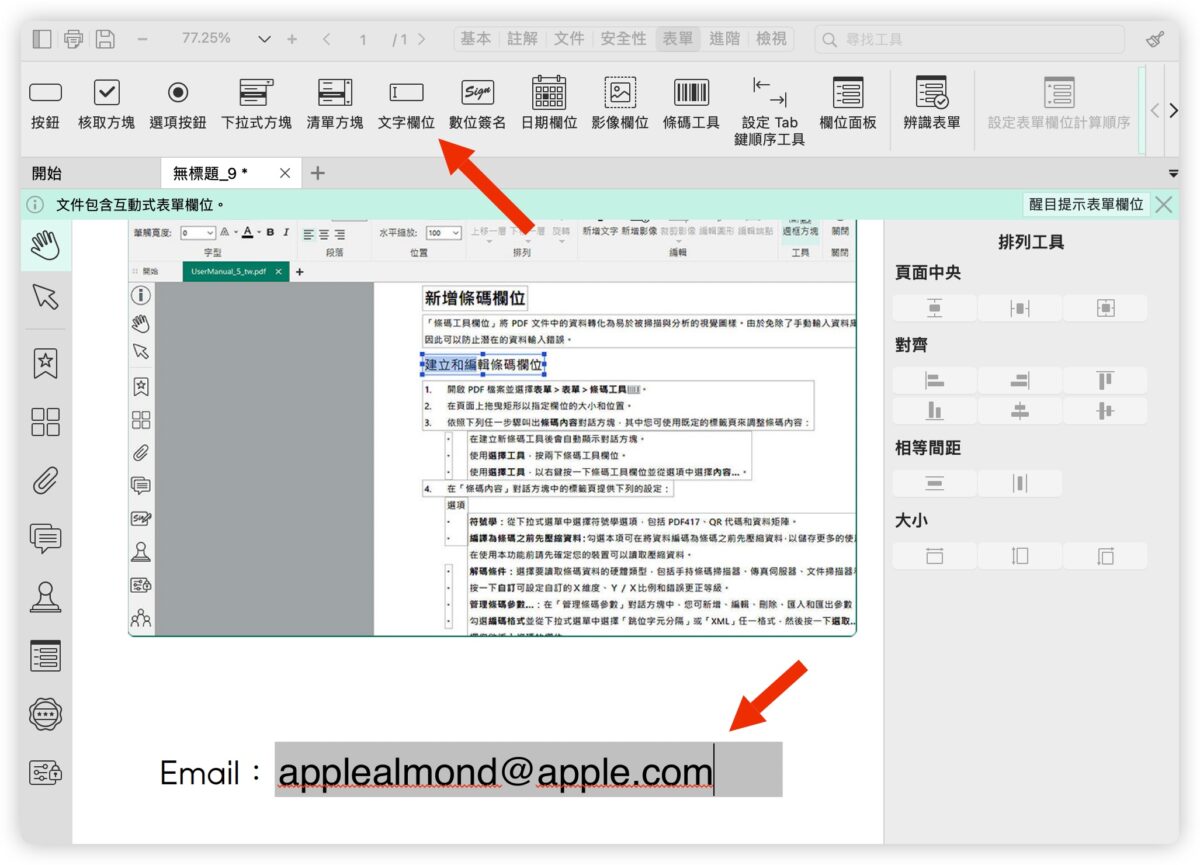The image size is (1200, 865).
Task: Select the arrow selection tool in sidebar
Action: 45,297
